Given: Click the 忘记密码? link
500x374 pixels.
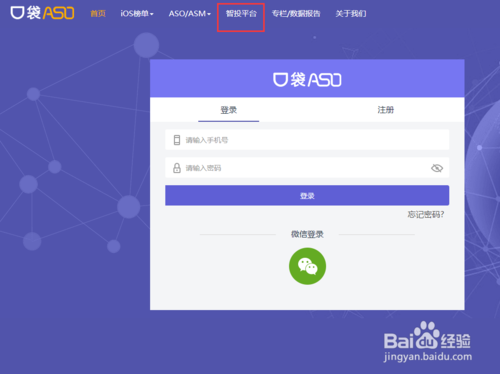Looking at the screenshot, I should click(x=426, y=215).
